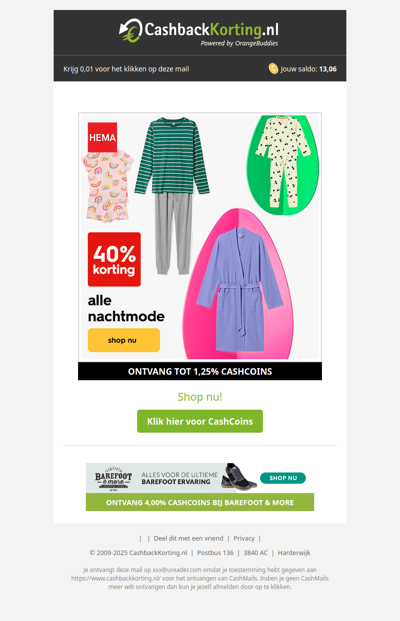Viewport: 400px width, 621px height.
Task: Click the ONTVANG TOT 1,25% CASHCOINS bar
Action: (200, 371)
